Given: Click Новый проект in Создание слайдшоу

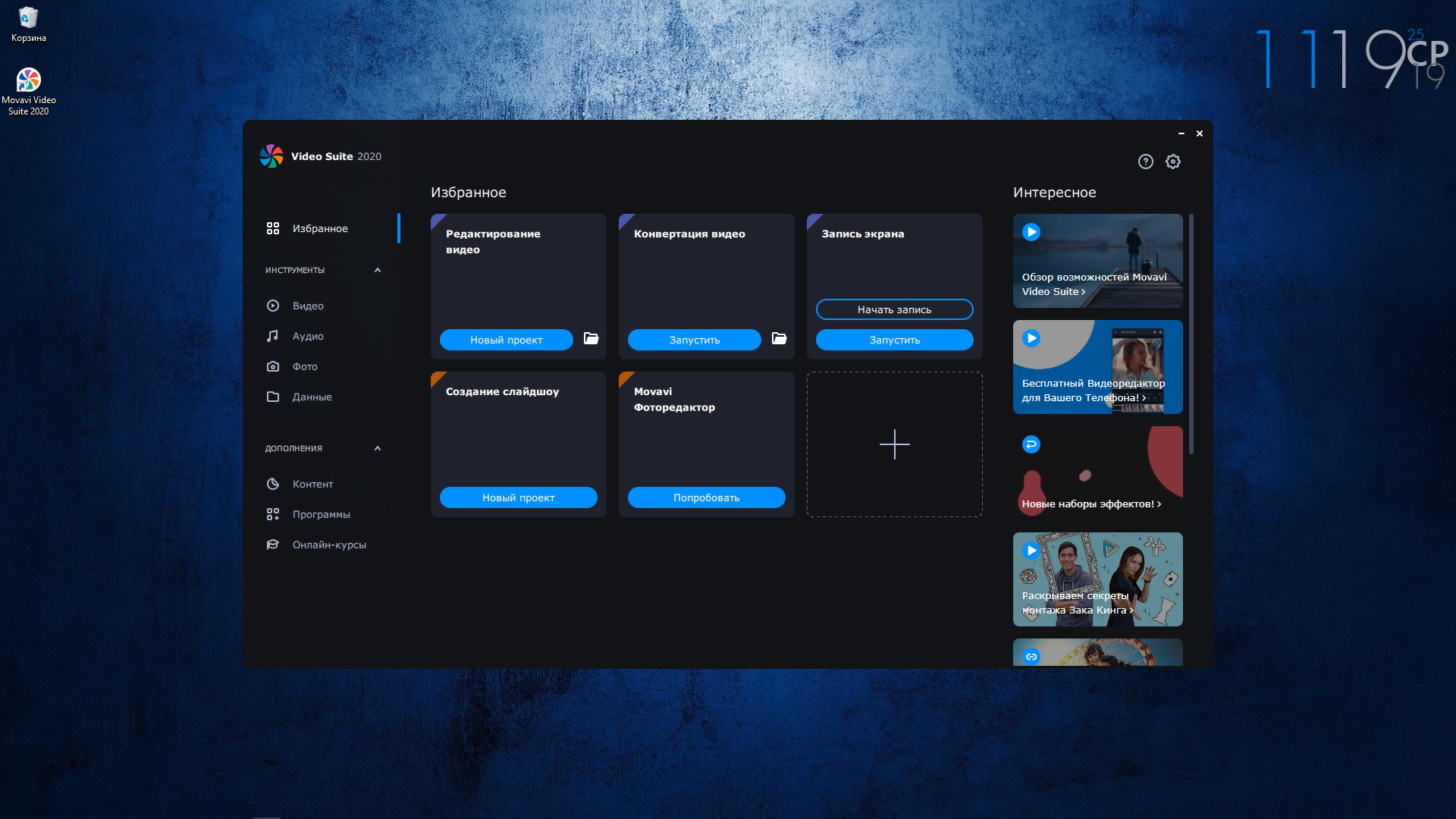Looking at the screenshot, I should click(x=519, y=497).
